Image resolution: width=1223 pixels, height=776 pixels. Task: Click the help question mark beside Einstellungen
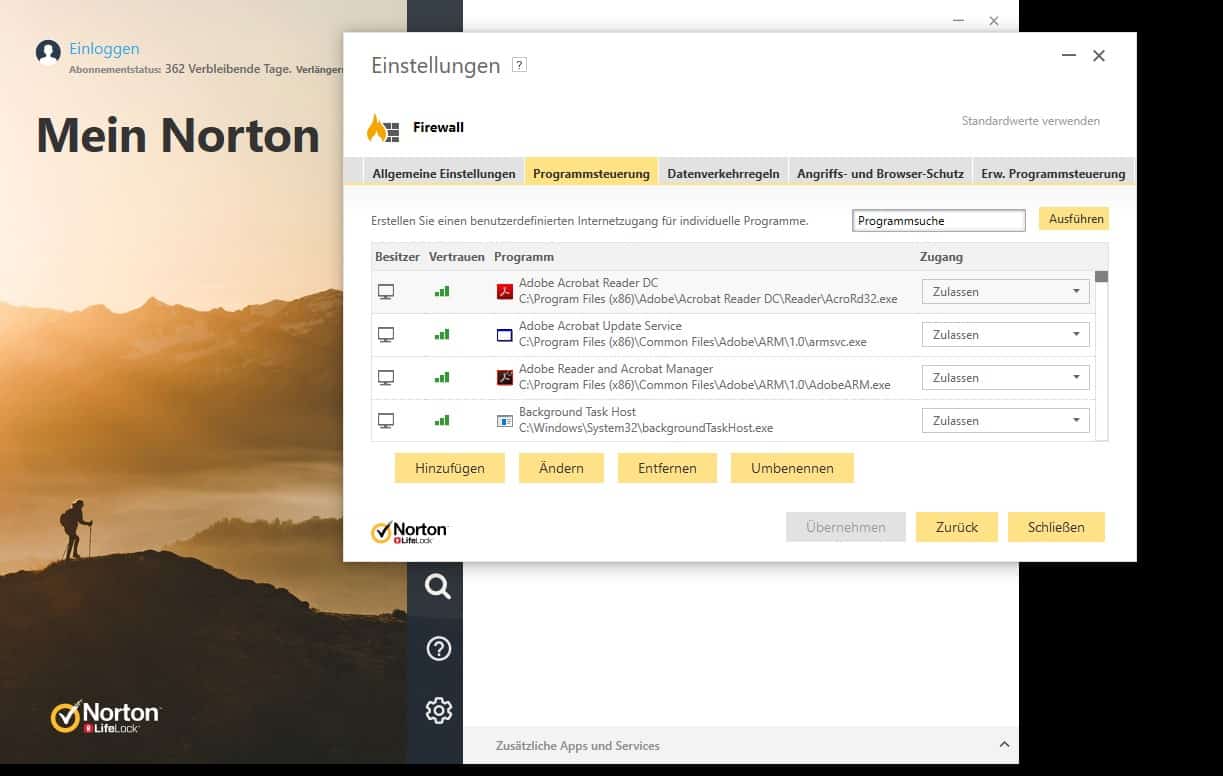coord(519,65)
